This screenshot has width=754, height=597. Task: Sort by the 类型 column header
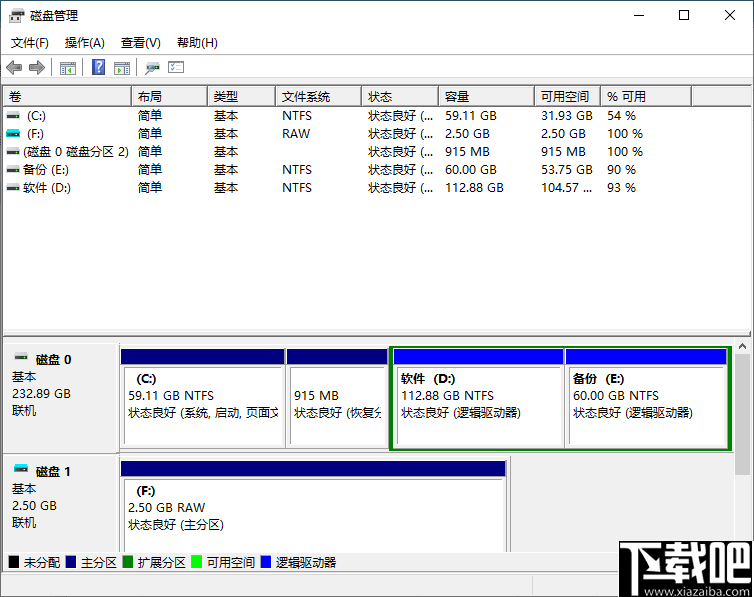242,97
